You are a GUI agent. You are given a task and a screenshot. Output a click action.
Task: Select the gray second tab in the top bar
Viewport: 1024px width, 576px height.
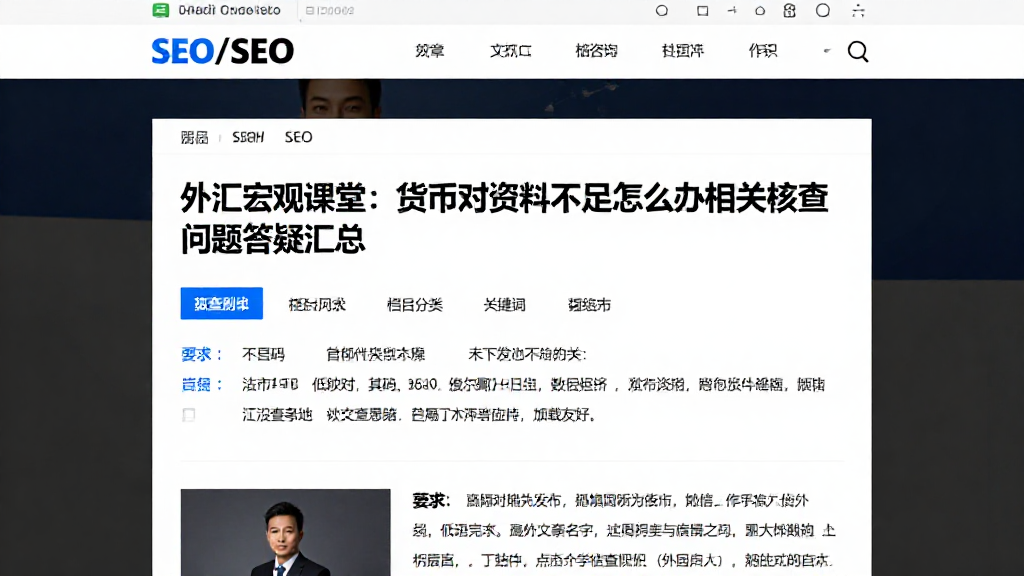[330, 10]
